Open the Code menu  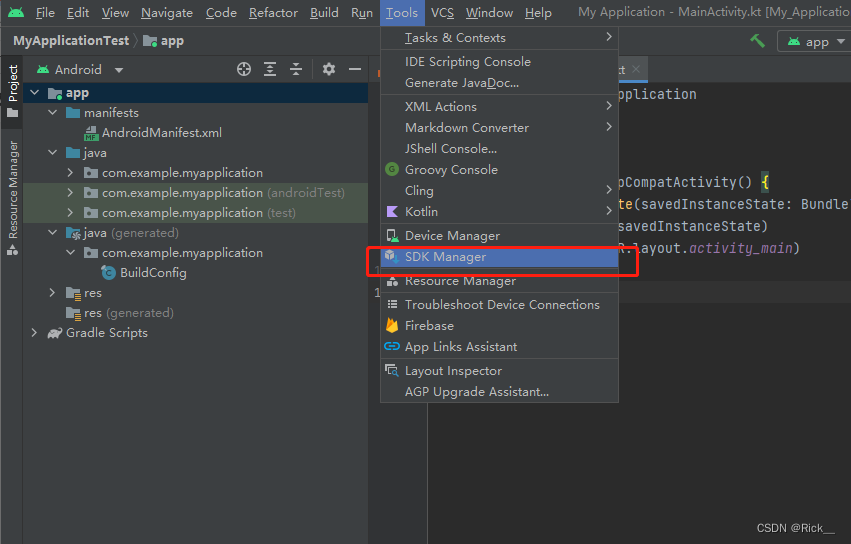(x=221, y=12)
